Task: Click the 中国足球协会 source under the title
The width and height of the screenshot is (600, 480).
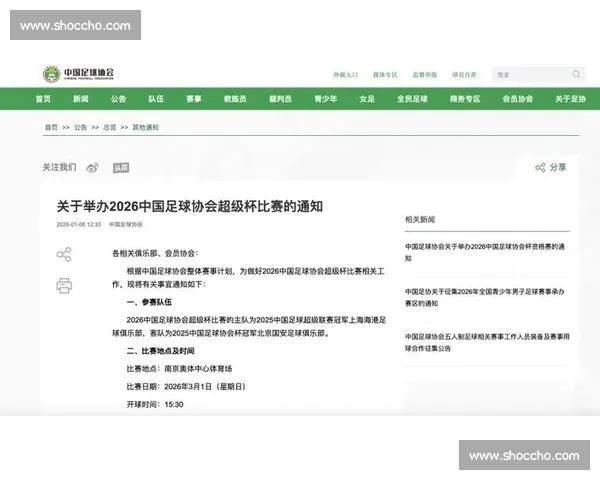Action: (x=126, y=224)
